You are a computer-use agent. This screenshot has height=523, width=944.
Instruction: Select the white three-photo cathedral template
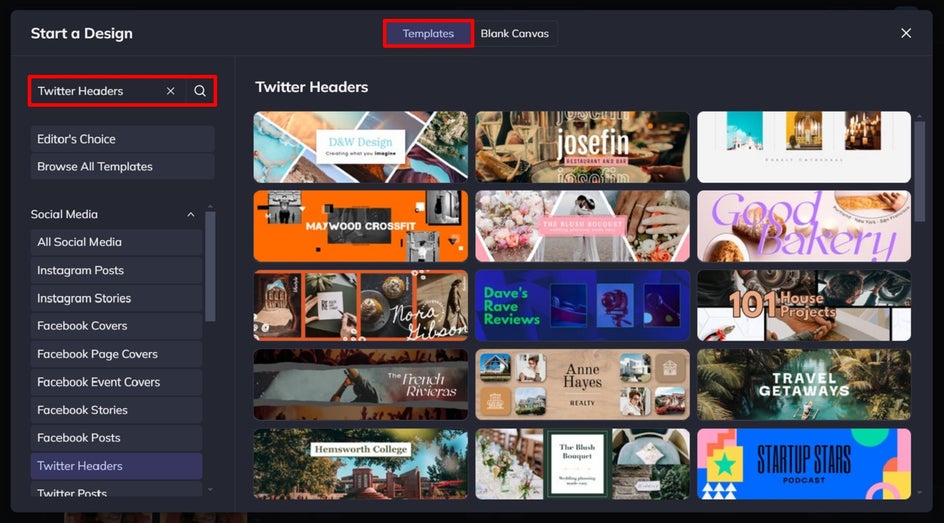(804, 147)
